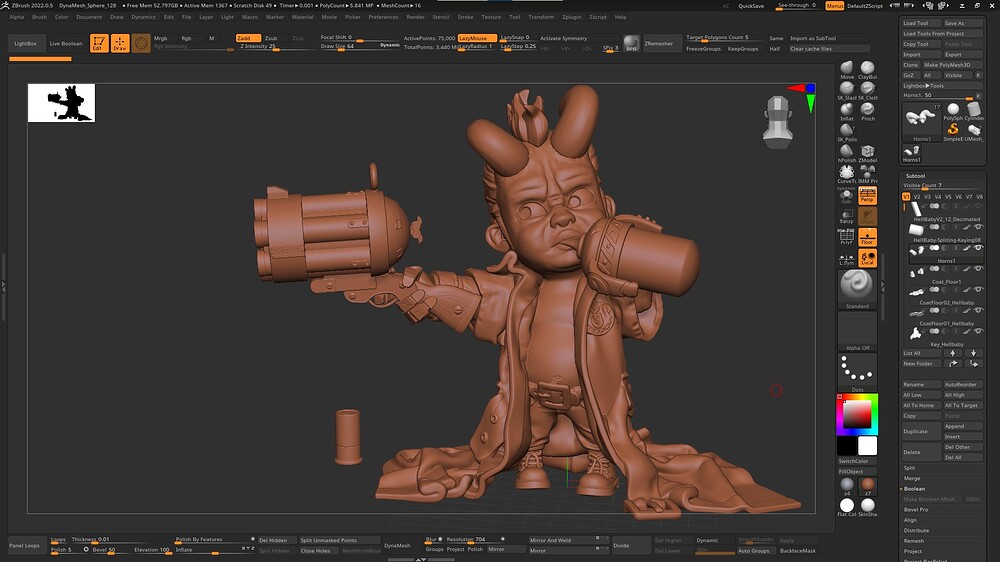Toggle Solo mode
1000x562 pixels.
pyautogui.click(x=847, y=195)
